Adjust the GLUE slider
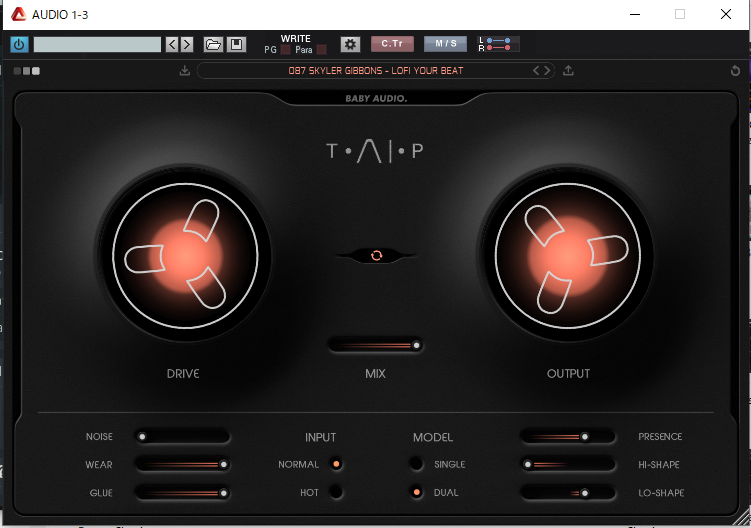The image size is (751, 528). [182, 493]
